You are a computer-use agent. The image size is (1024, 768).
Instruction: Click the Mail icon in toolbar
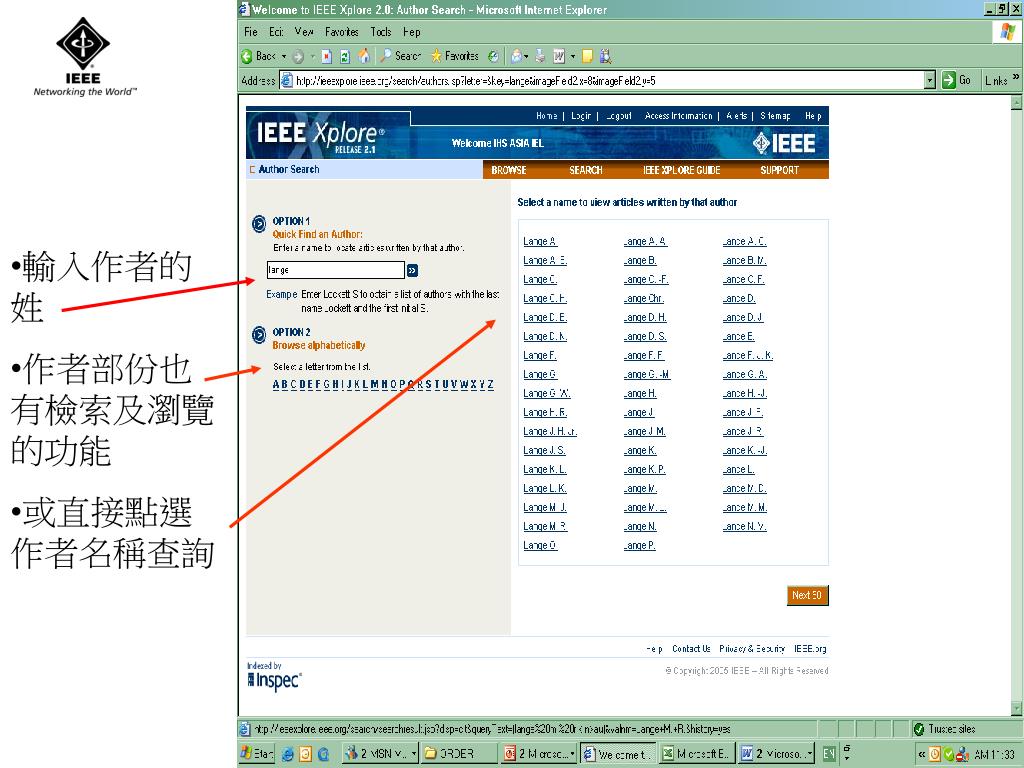click(x=516, y=57)
